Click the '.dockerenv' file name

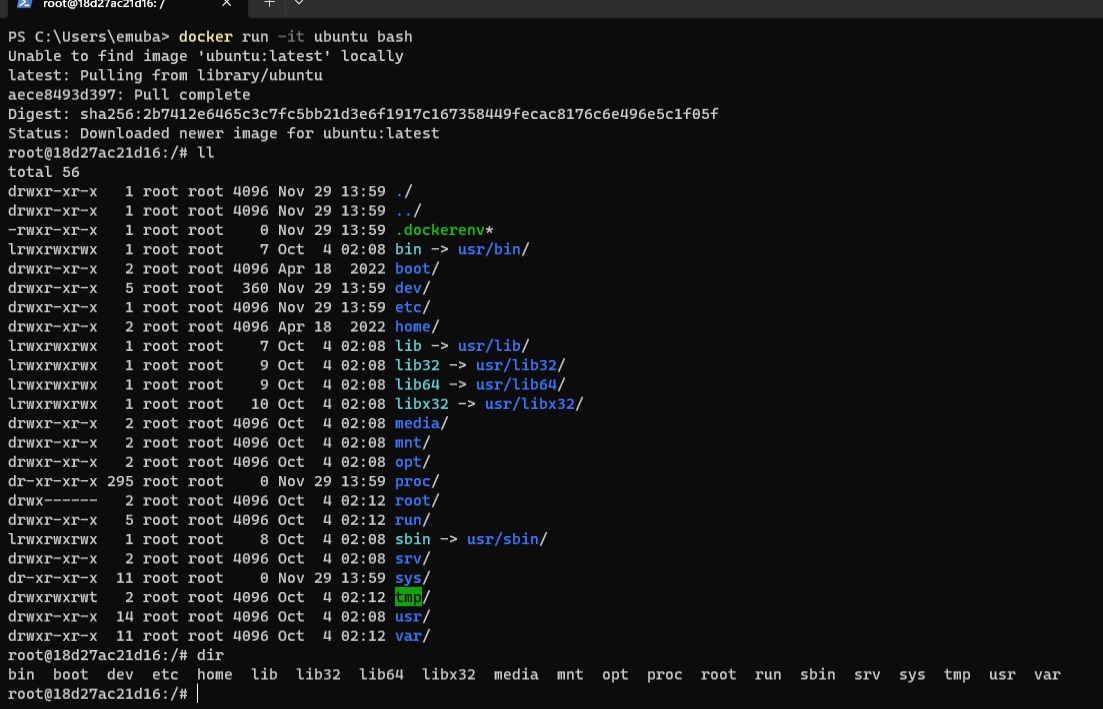(440, 230)
